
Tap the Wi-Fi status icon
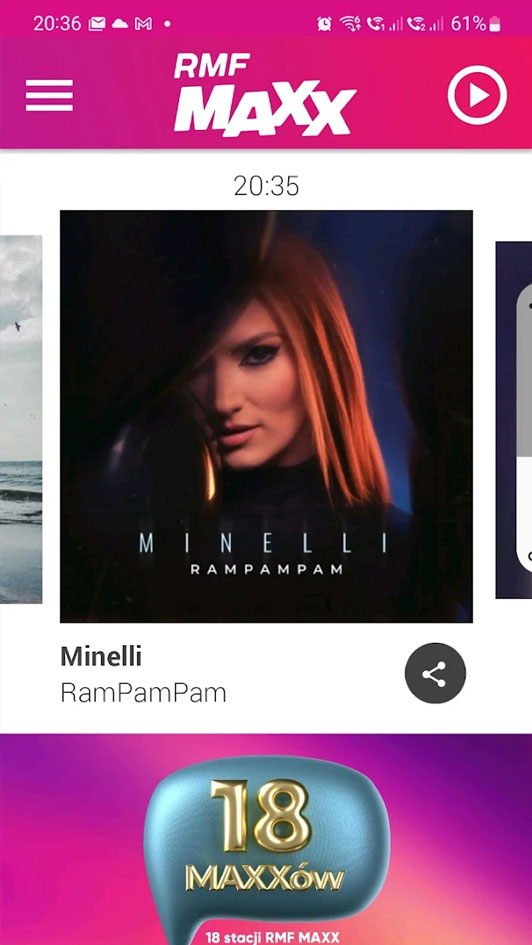coord(350,24)
